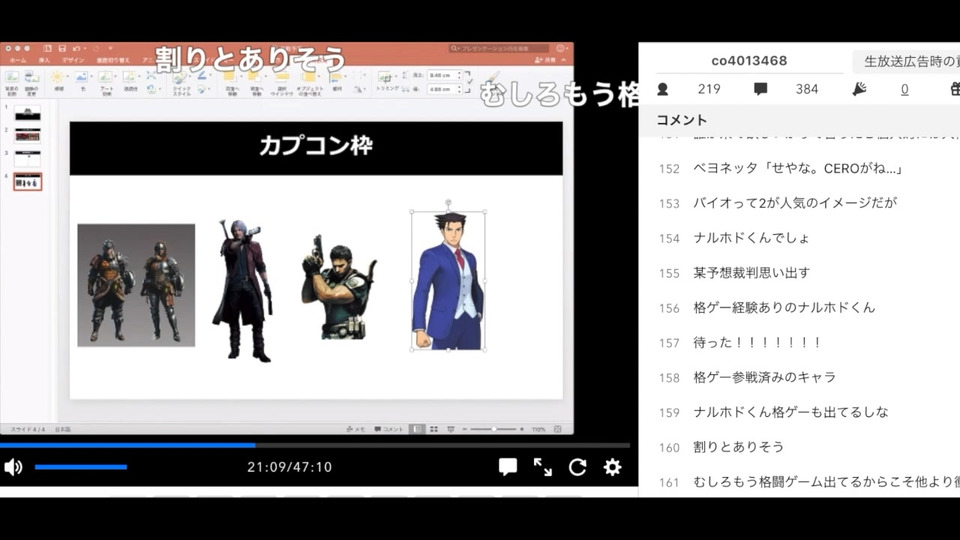Open the Home (ホーム) tab

tap(18, 61)
